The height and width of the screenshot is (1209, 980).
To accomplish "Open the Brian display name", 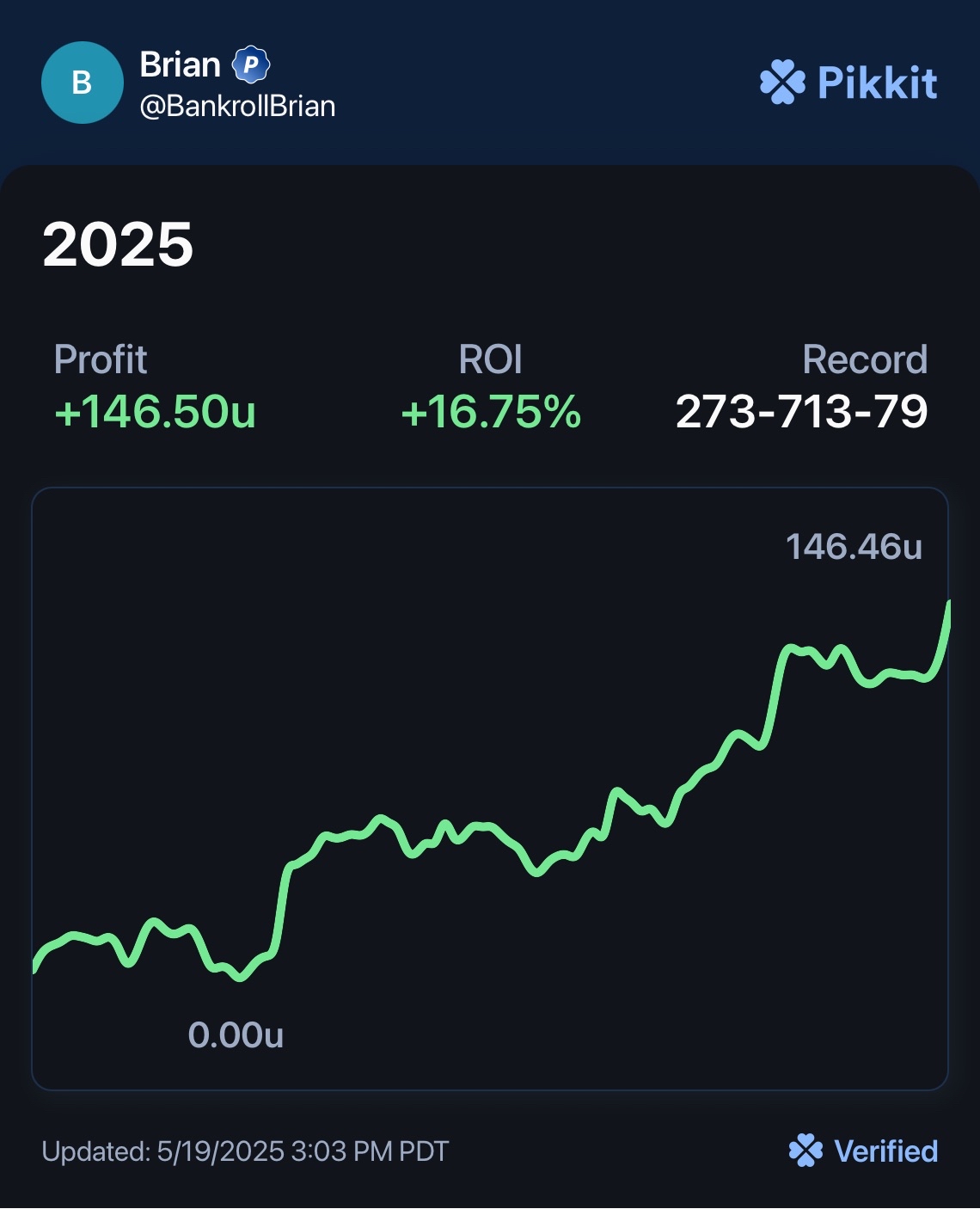I will 180,64.
